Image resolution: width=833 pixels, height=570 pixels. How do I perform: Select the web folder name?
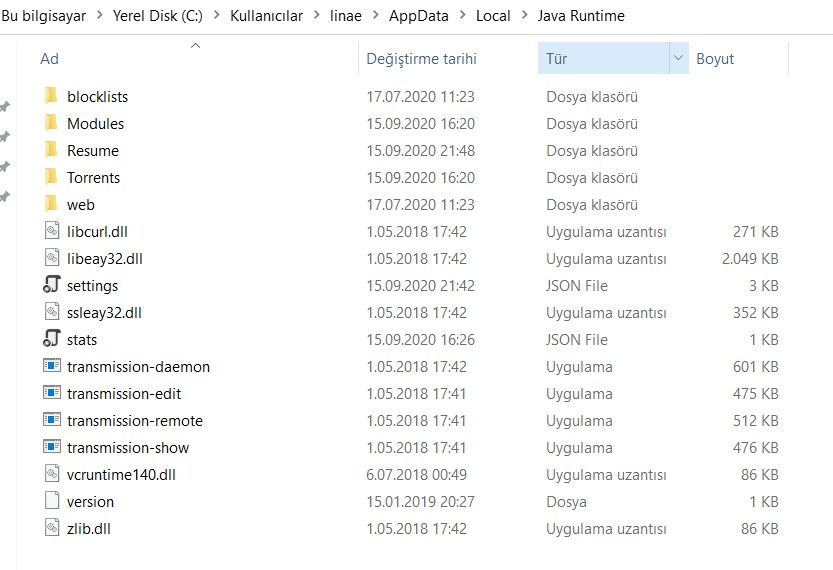[x=81, y=205]
